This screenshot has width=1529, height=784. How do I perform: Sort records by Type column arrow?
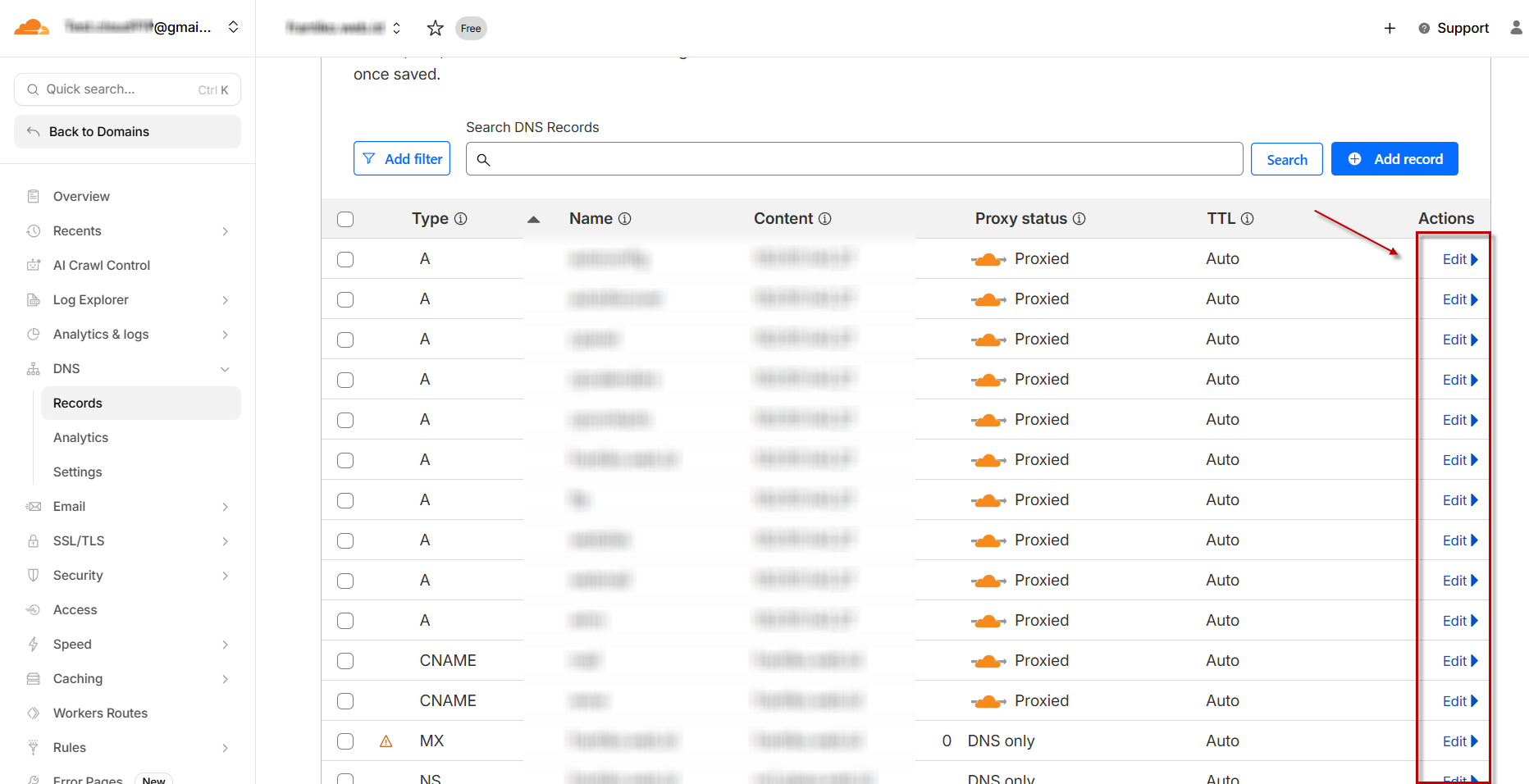(533, 219)
